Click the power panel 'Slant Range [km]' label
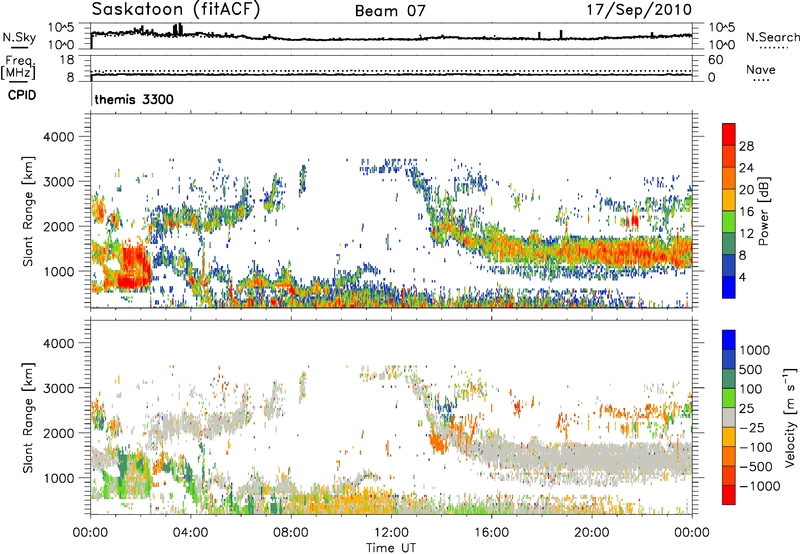 (x=28, y=211)
